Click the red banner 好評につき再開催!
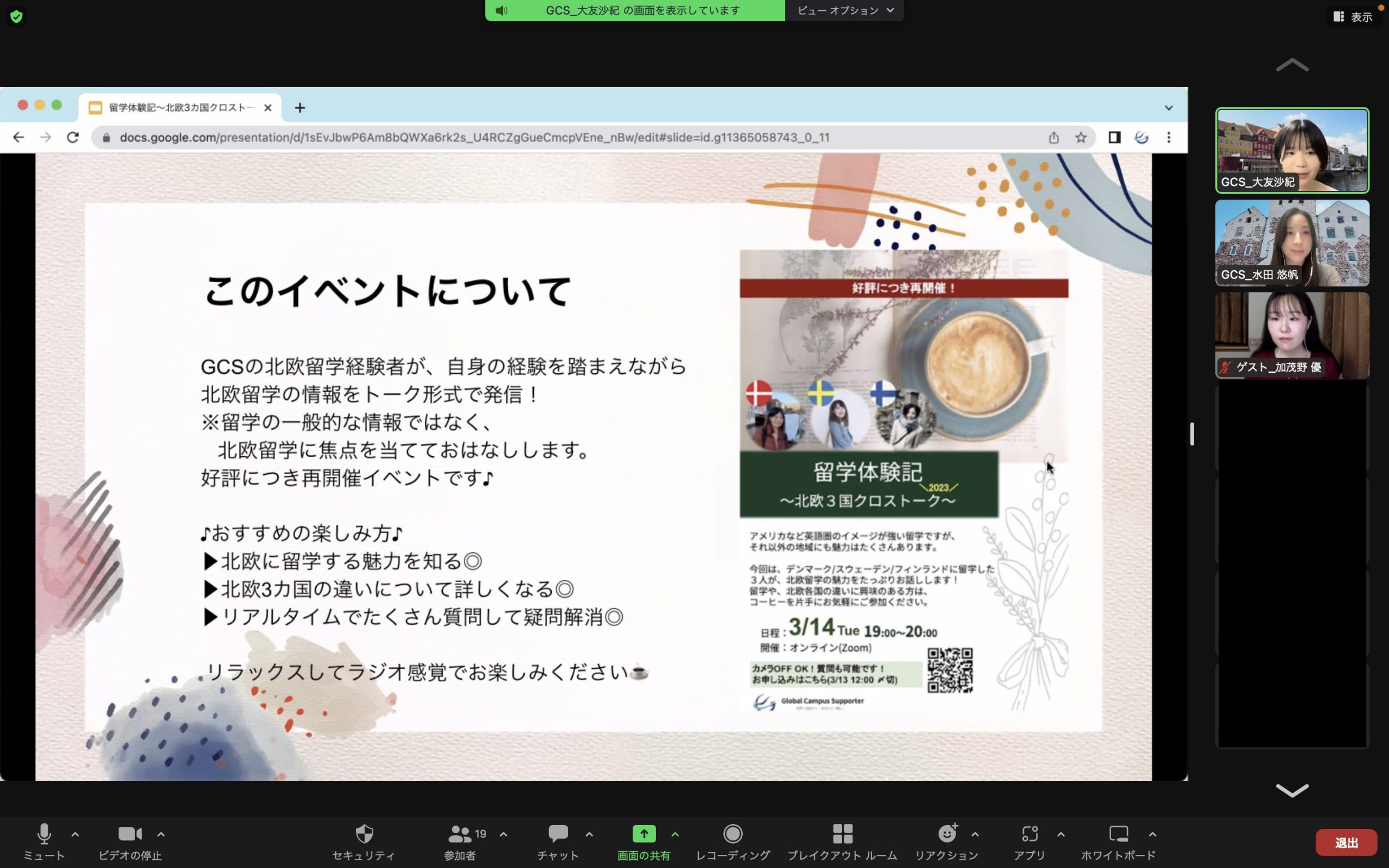1389x868 pixels. pyautogui.click(x=904, y=288)
